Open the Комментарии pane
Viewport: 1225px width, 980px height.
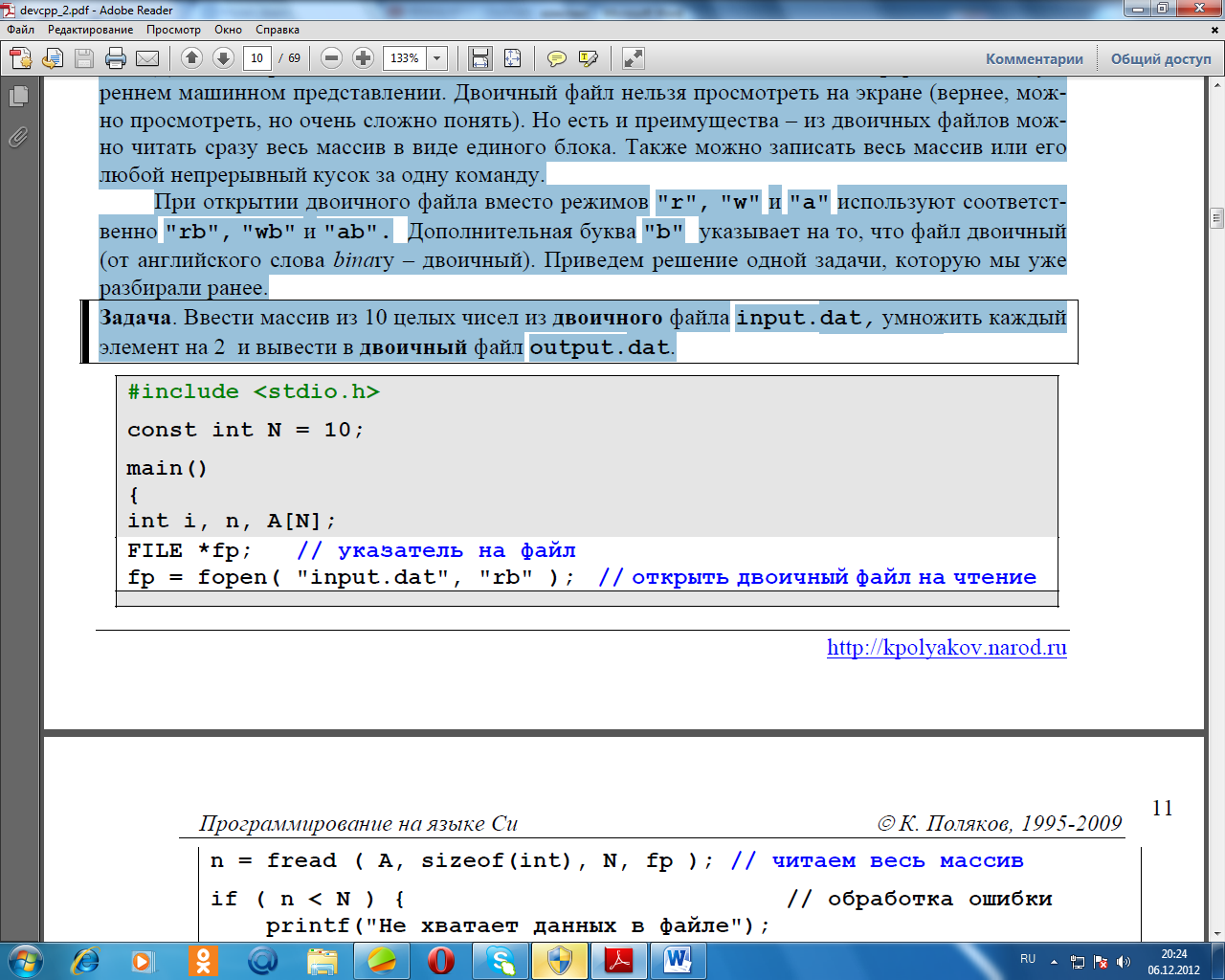click(1034, 58)
